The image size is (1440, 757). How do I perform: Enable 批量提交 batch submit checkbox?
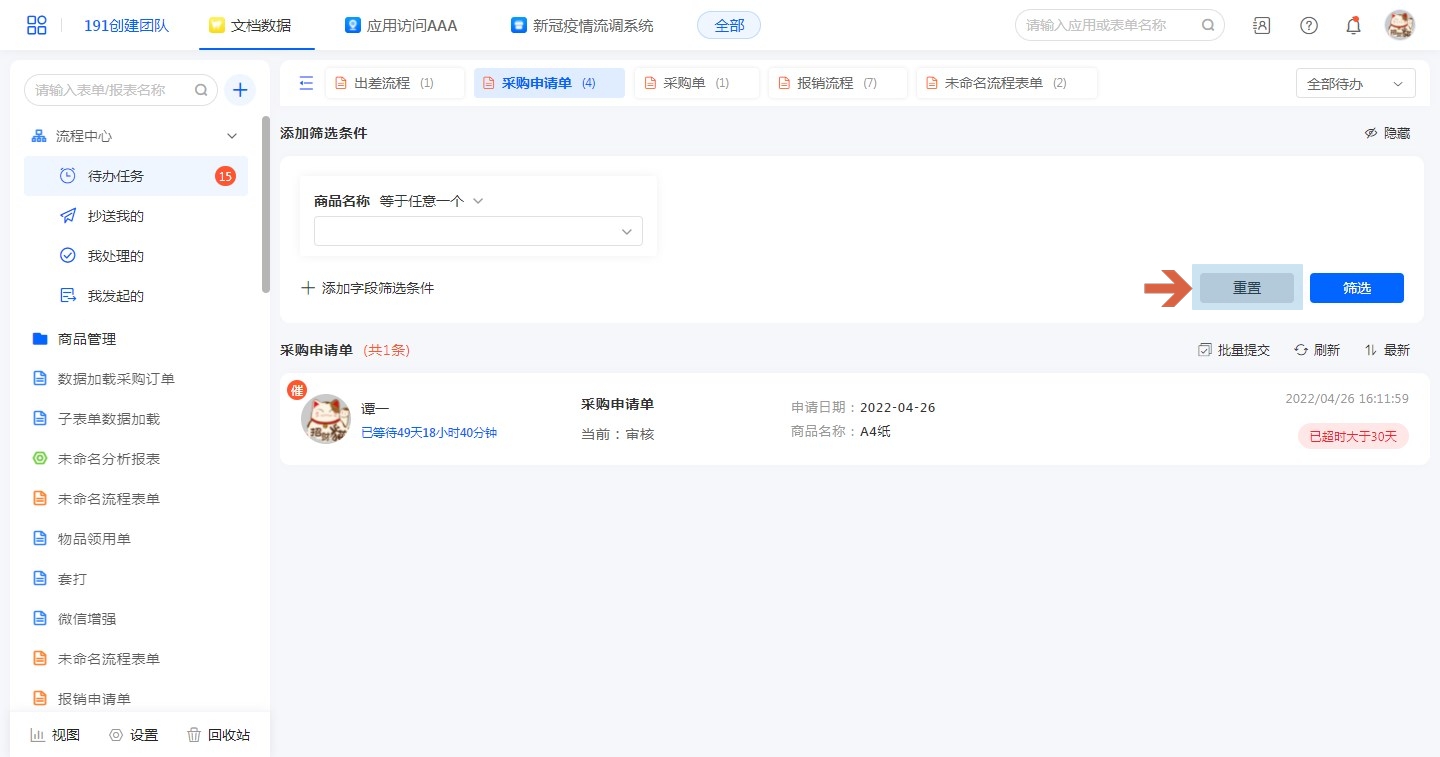(1234, 350)
